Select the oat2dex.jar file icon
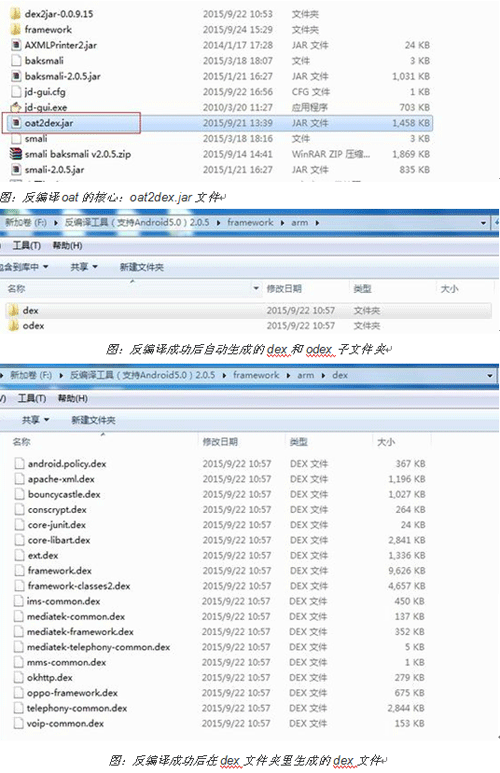500x773 pixels. [x=16, y=123]
